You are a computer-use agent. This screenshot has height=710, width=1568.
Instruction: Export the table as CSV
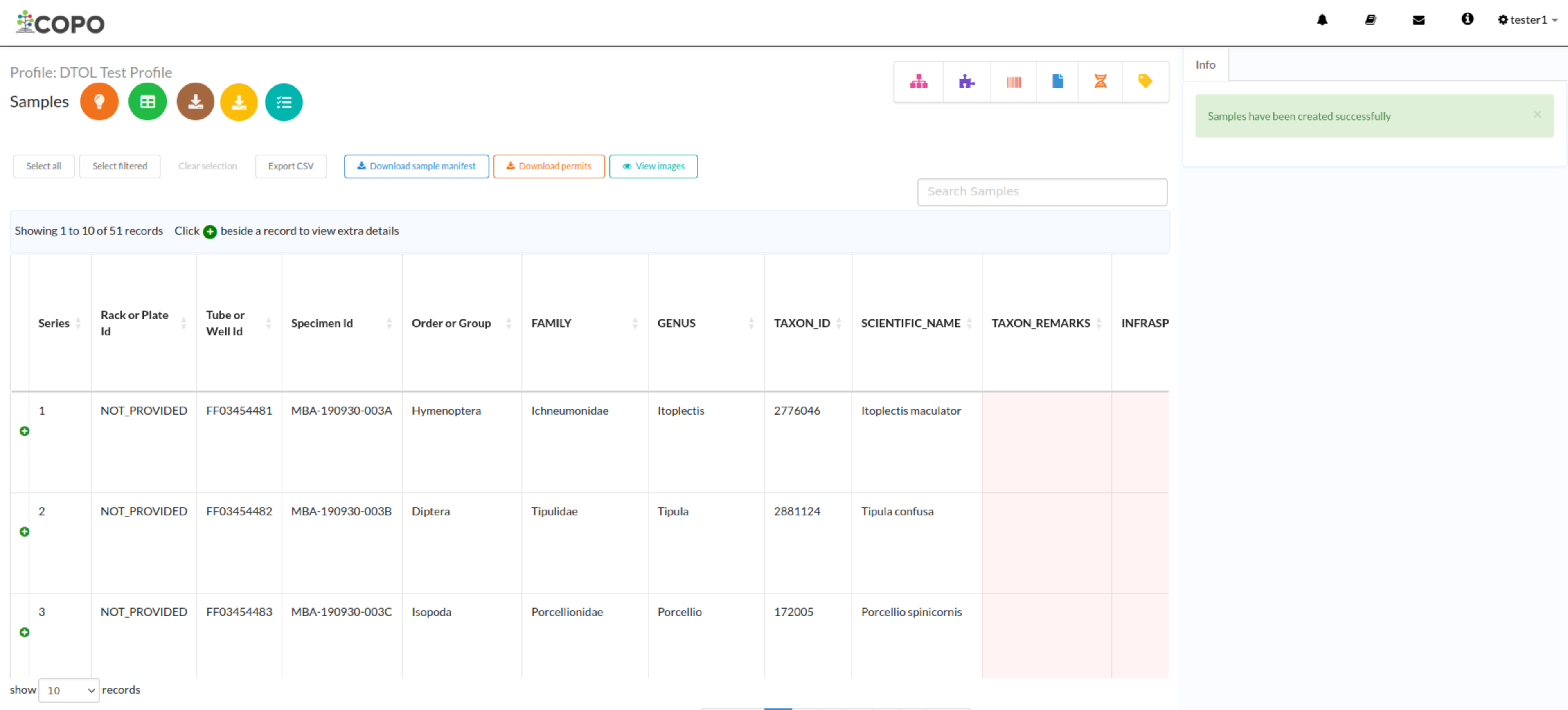tap(291, 167)
